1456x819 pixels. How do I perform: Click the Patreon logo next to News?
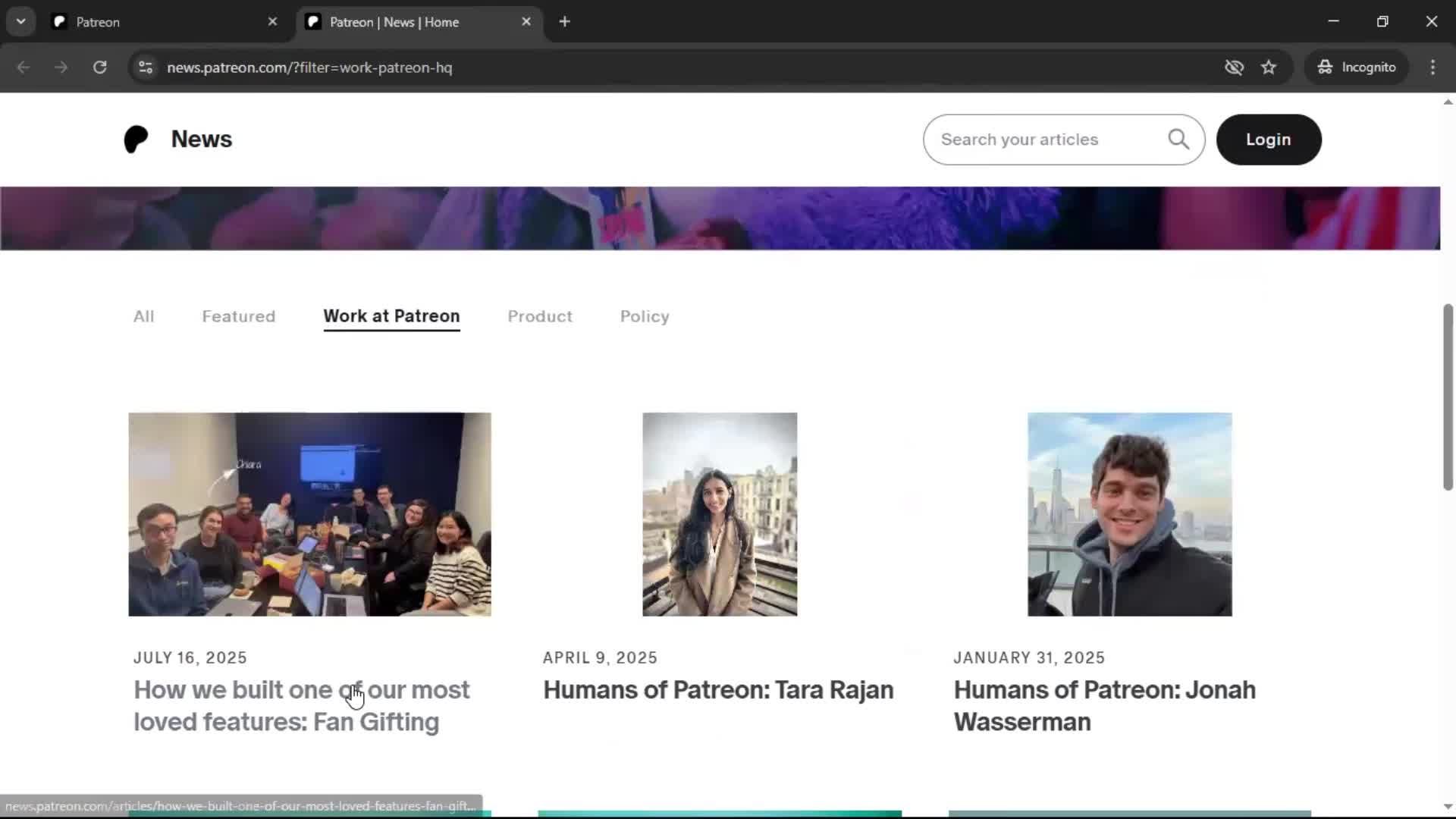(136, 140)
